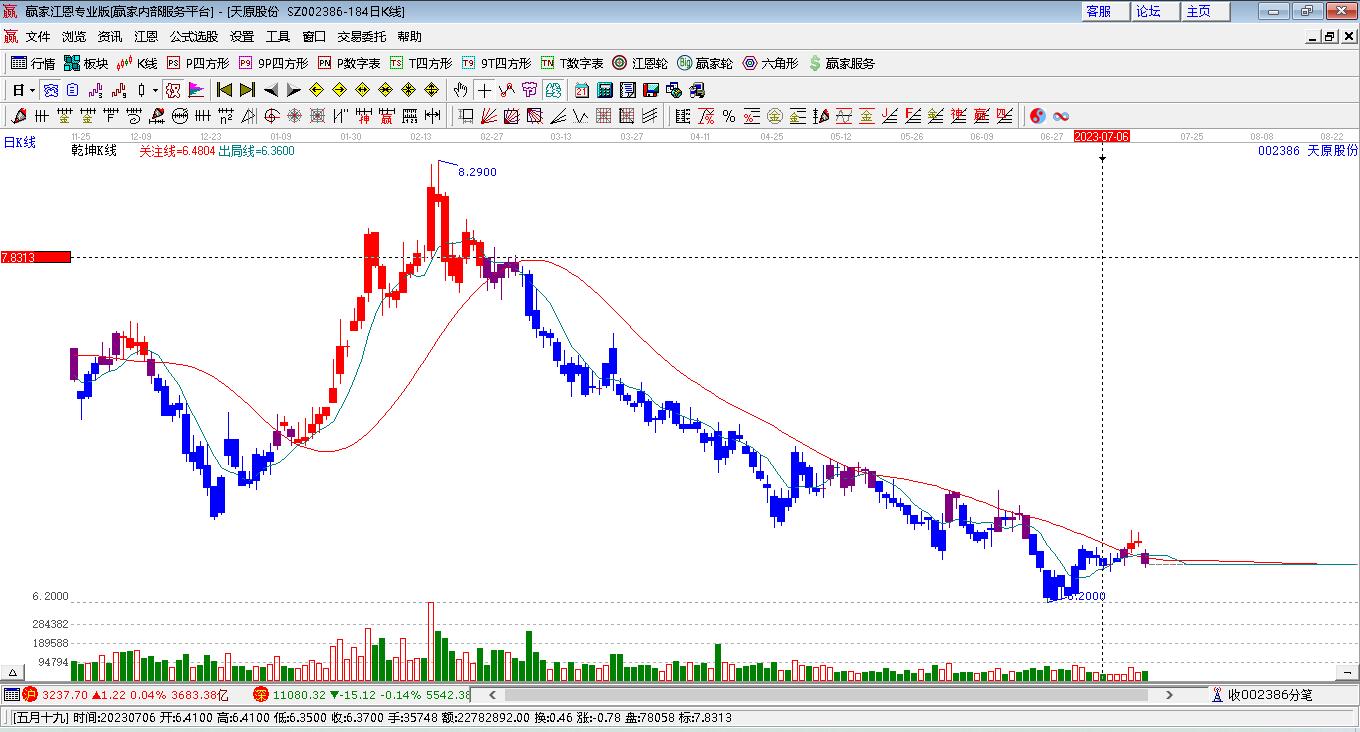Open 赢家服务 dollar-sign service
1360x732 pixels.
tap(841, 63)
